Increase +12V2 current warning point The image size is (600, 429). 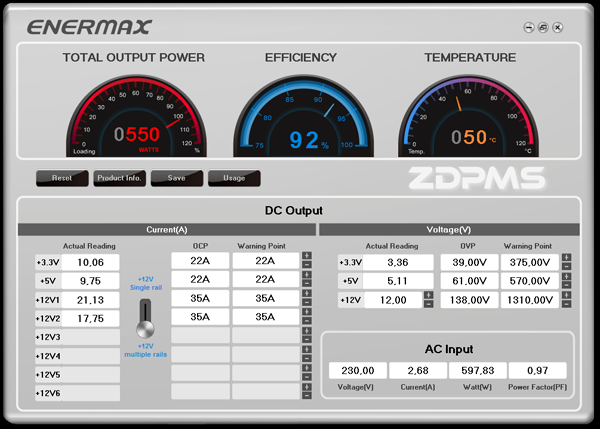(307, 312)
